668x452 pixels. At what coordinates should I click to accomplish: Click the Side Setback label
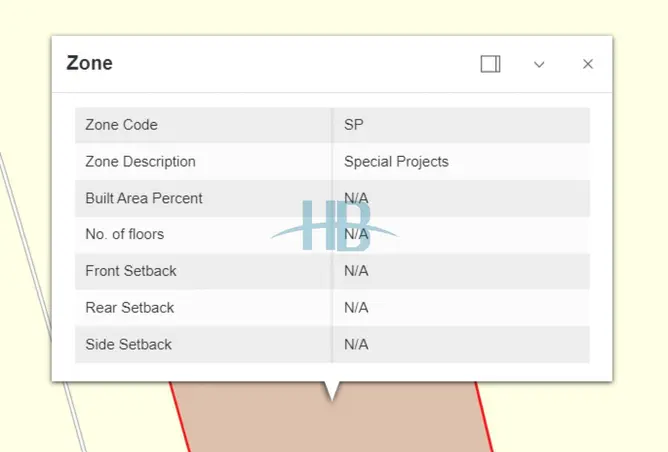pos(128,344)
